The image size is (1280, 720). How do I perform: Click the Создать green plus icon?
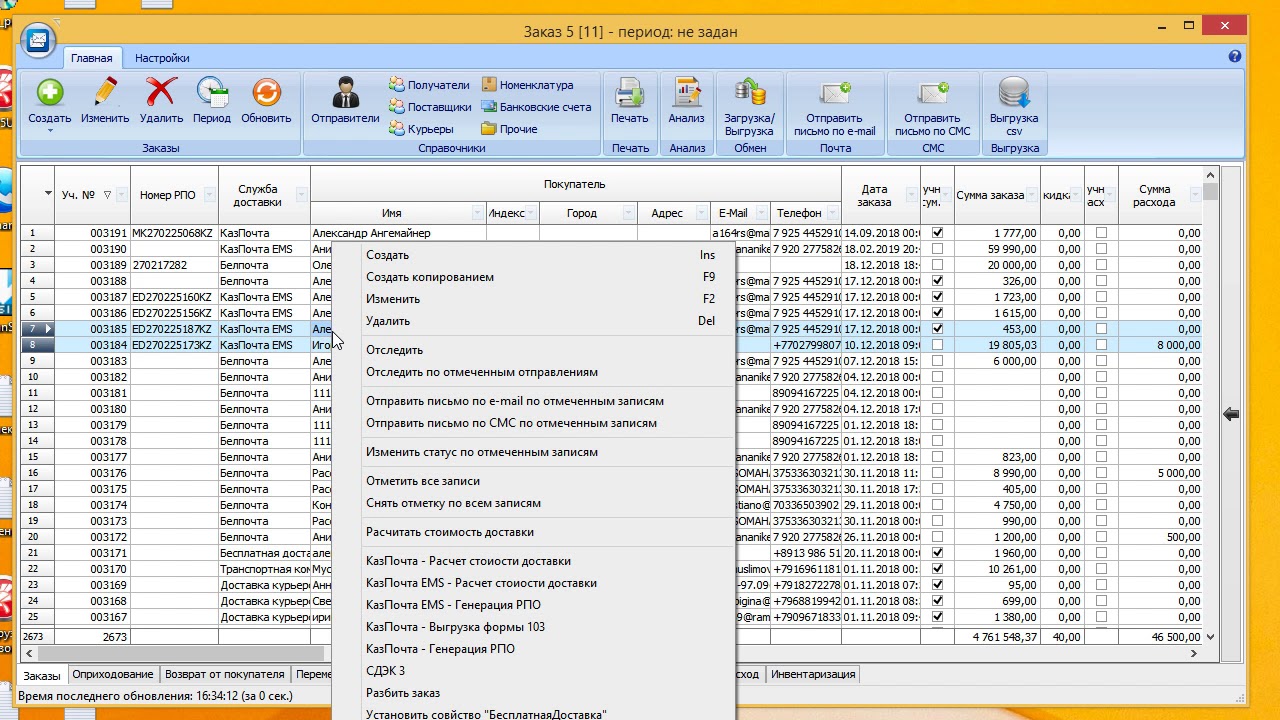coord(49,93)
